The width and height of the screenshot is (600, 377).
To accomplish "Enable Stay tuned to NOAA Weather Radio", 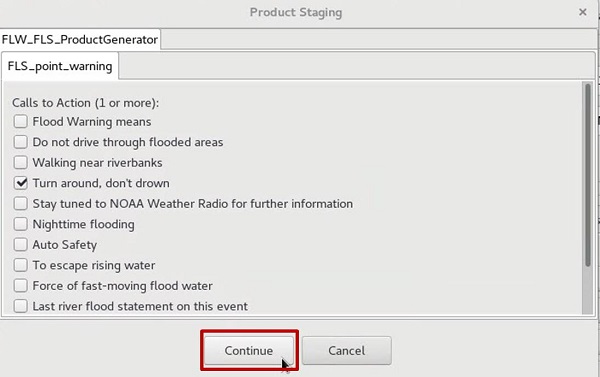I will point(21,204).
